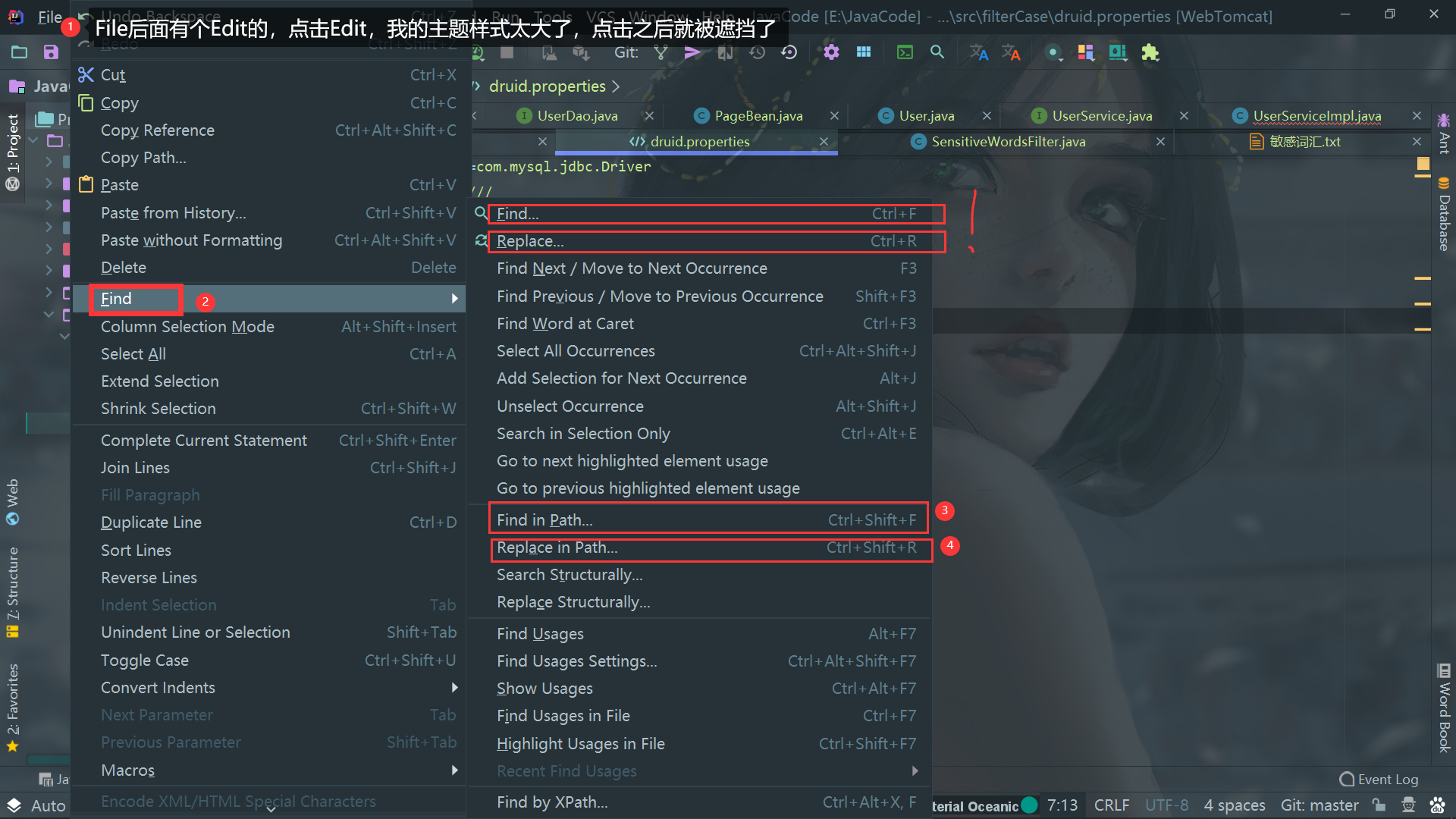The image size is (1456, 819).
Task: Open the settings gear icon in toolbar
Action: [x=831, y=52]
